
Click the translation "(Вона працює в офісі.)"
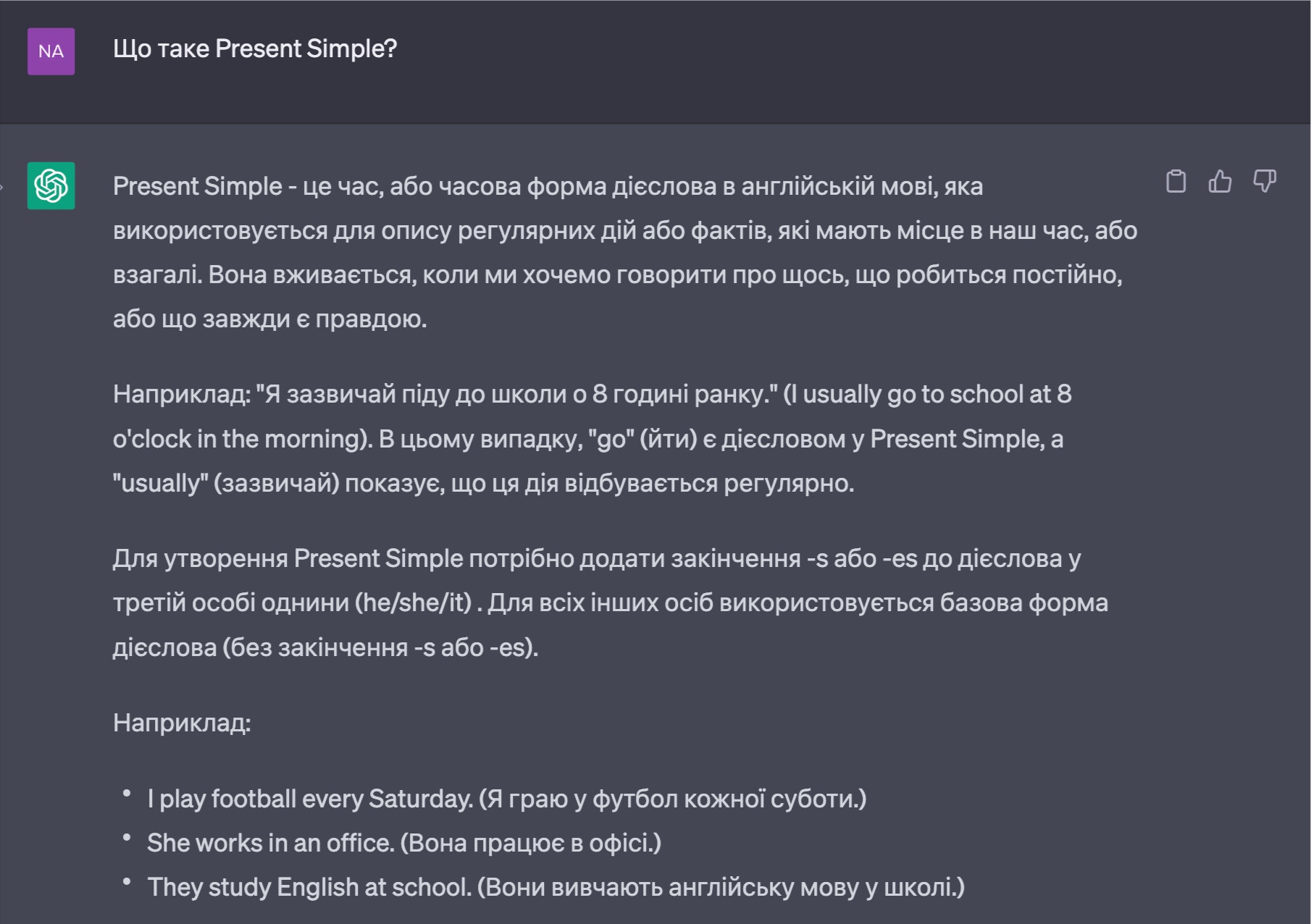coord(530,843)
